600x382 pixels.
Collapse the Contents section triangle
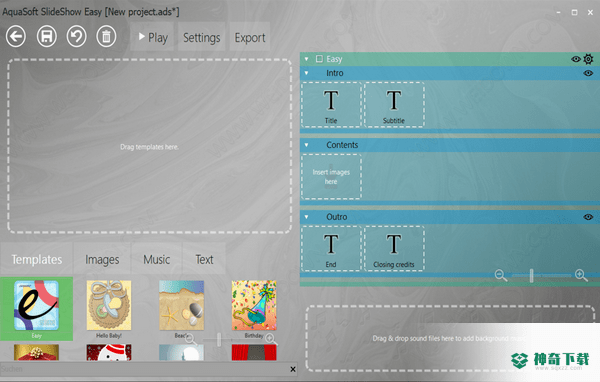click(307, 145)
